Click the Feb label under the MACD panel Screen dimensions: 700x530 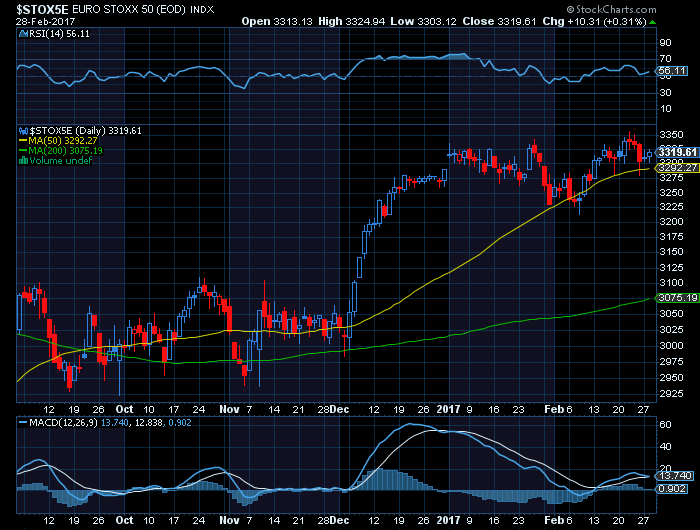pos(554,521)
